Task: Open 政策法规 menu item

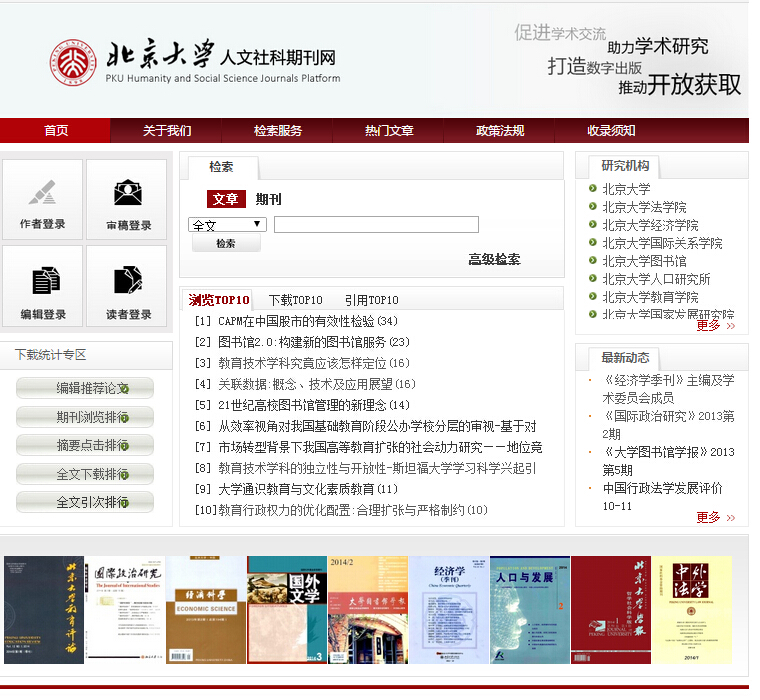Action: [x=500, y=130]
